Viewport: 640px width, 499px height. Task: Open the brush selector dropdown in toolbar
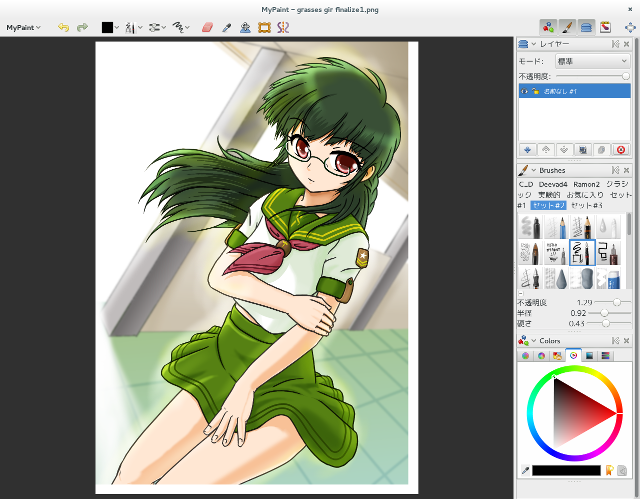133,27
